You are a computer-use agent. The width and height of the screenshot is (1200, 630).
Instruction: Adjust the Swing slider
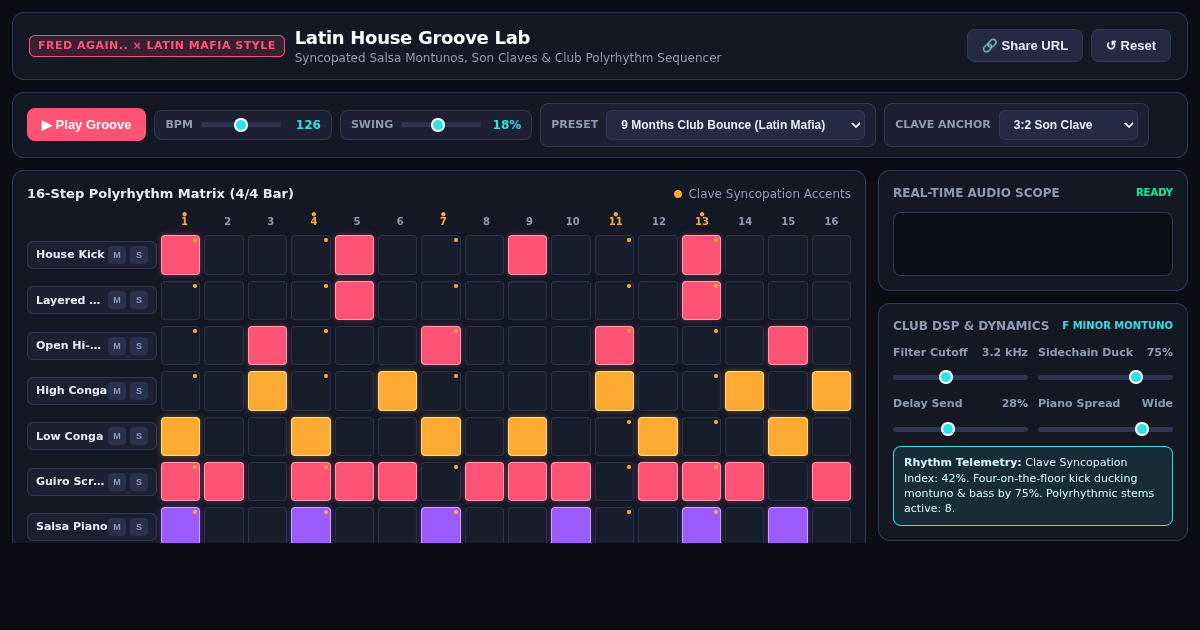[x=441, y=125]
